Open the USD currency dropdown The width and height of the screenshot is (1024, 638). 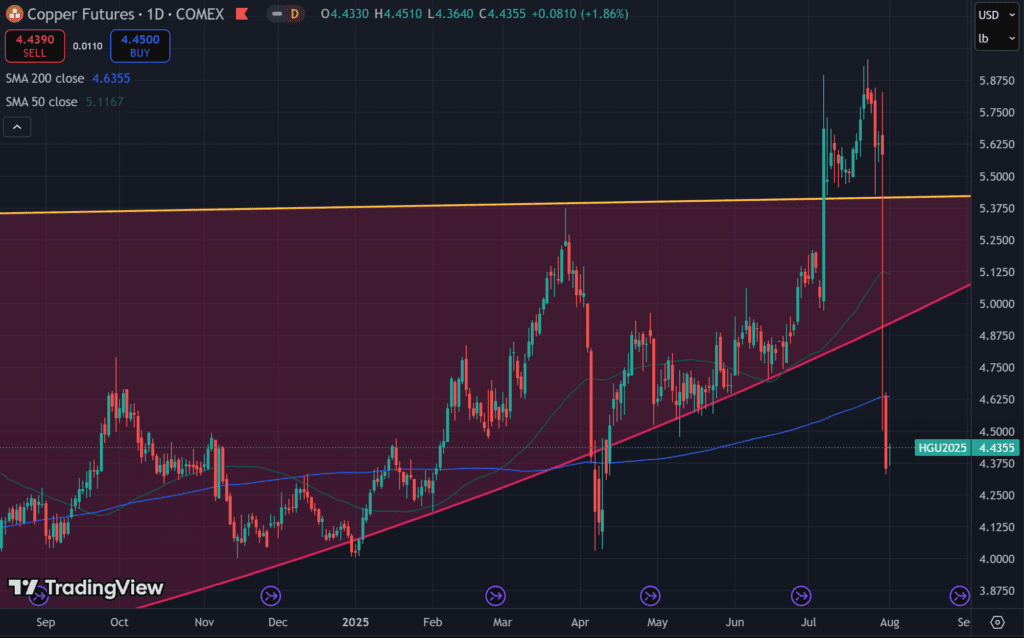click(x=995, y=15)
